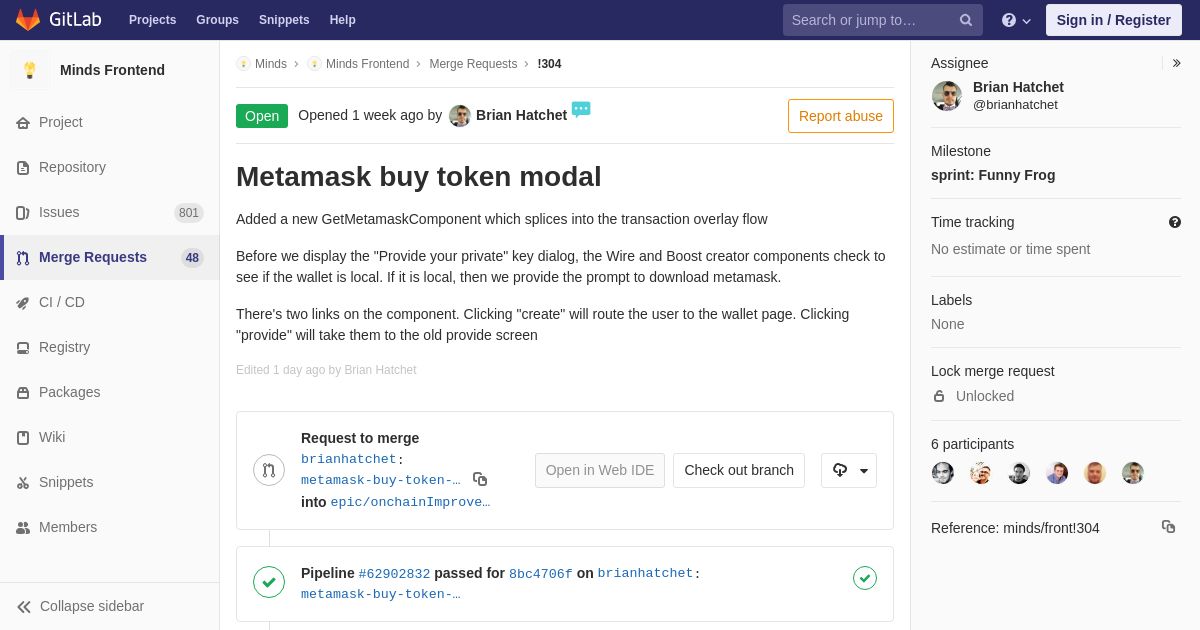Click the pipeline passed status icon at left
Viewport: 1200px width, 630px height.
coord(269,582)
